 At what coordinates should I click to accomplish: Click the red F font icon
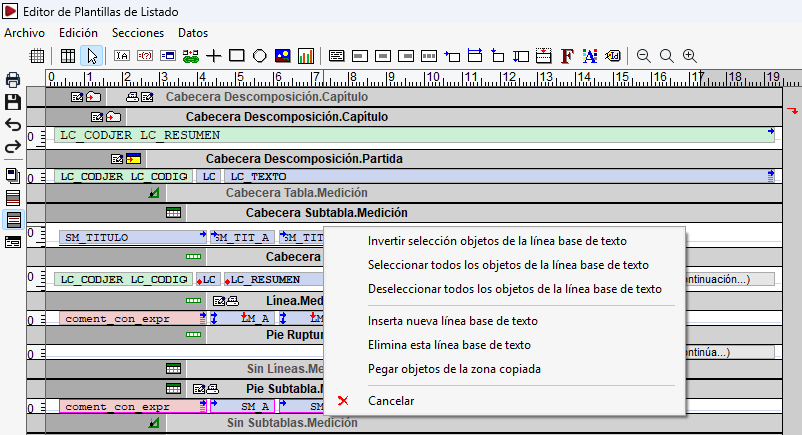(x=567, y=55)
